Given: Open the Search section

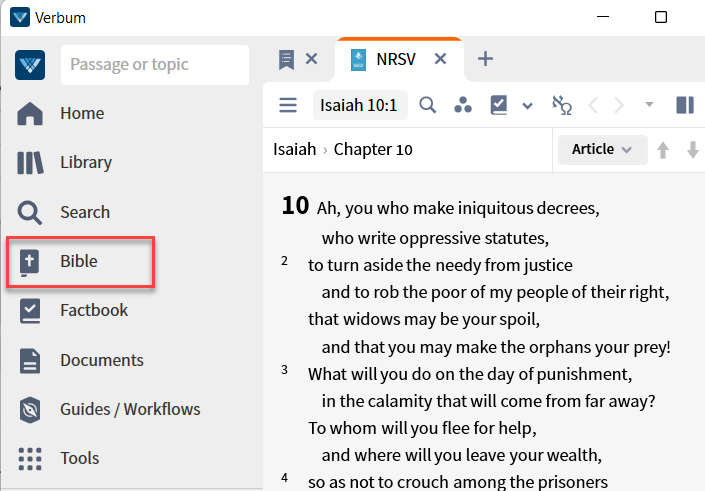Looking at the screenshot, I should point(85,212).
